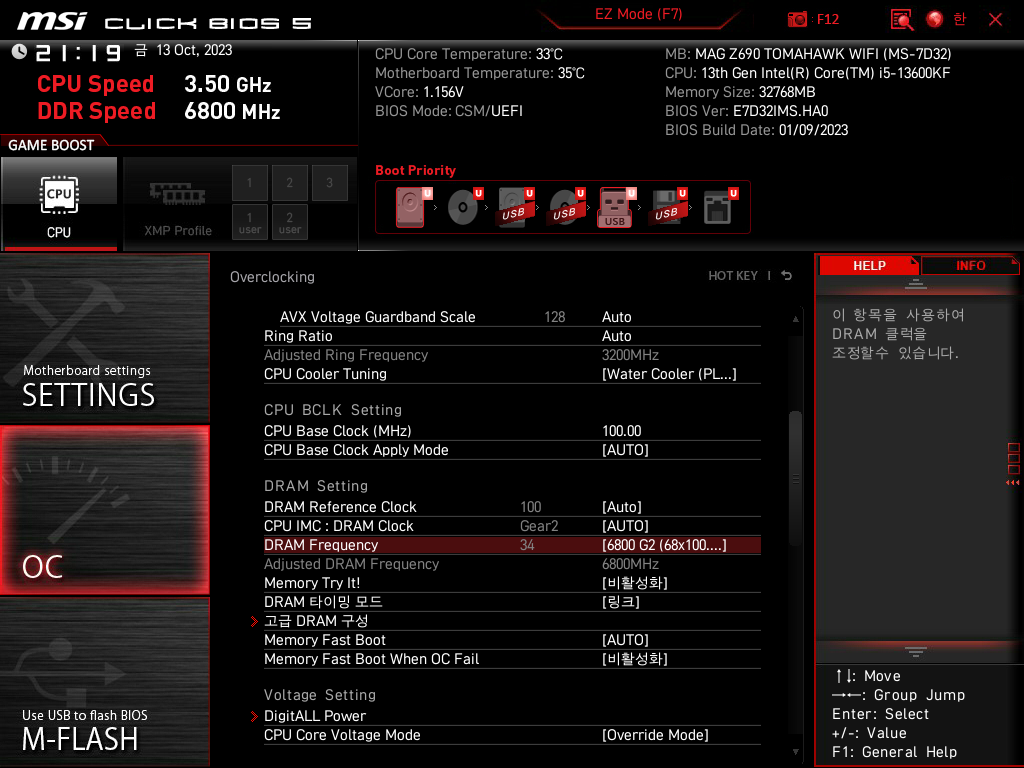Select XMP user profile 1
Image resolution: width=1024 pixels, height=768 pixels.
[x=249, y=222]
